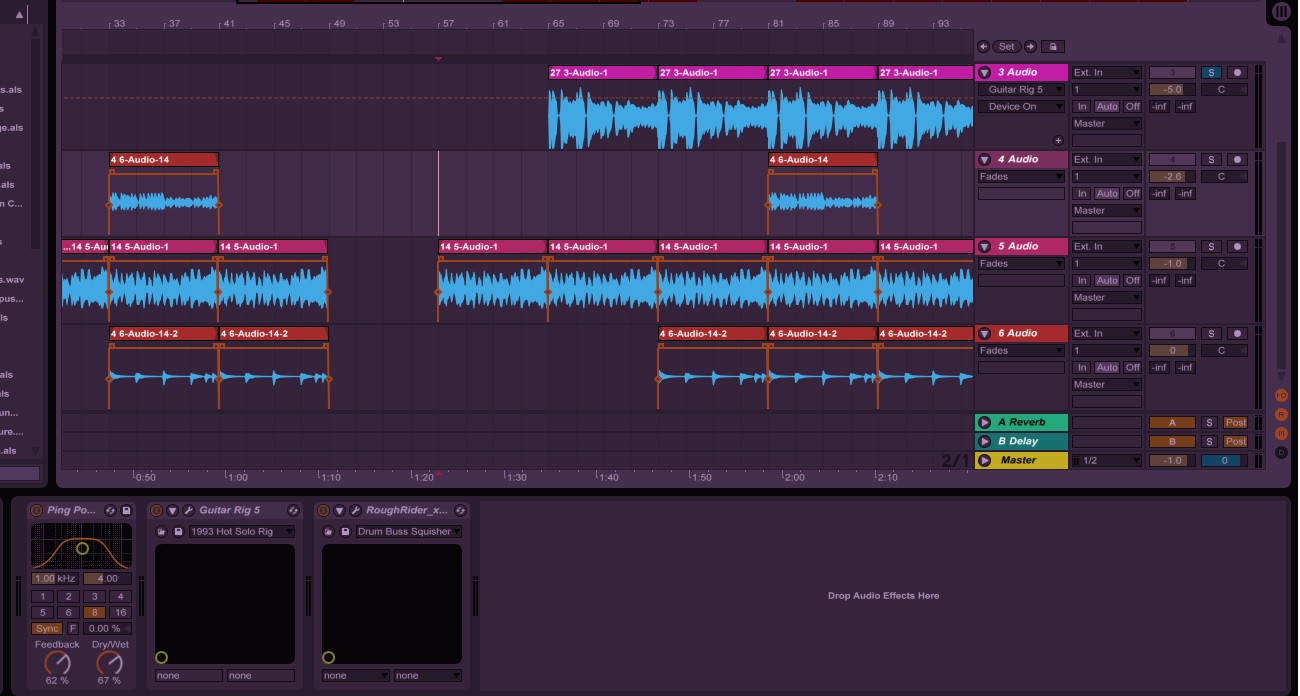
Task: Click the Feedback knob in Ping Pong Delay
Action: tap(57, 661)
